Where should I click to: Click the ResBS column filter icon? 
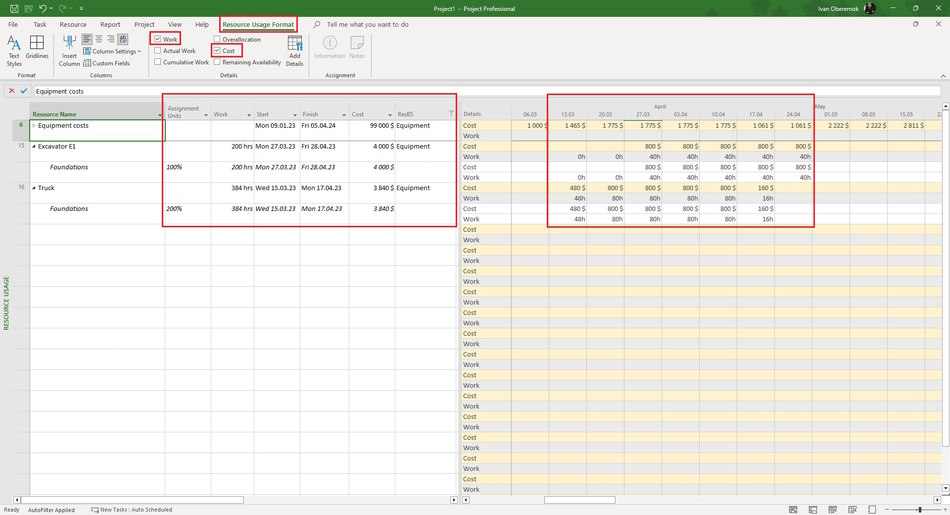[x=451, y=114]
